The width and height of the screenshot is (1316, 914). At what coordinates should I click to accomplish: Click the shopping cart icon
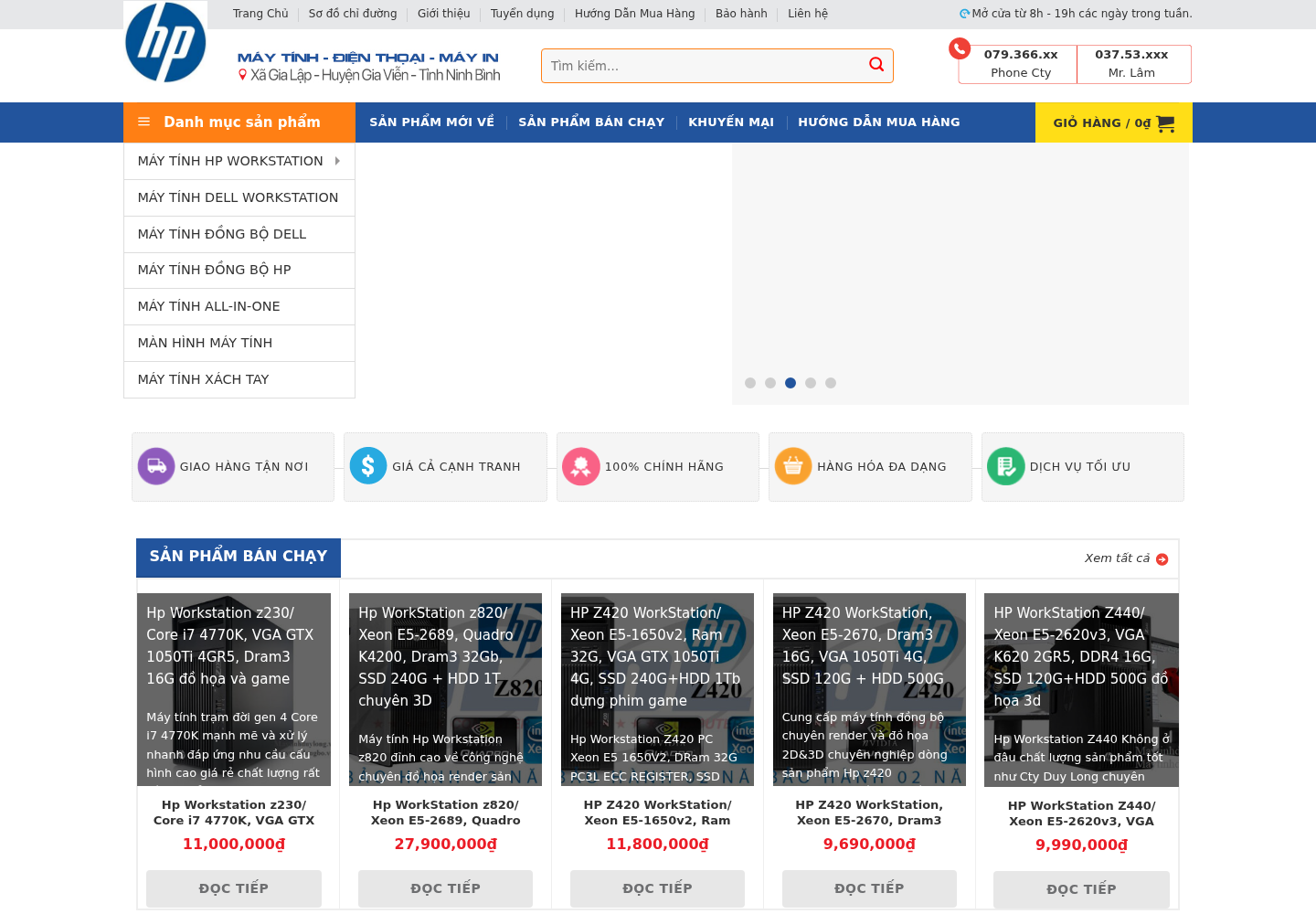tap(1165, 123)
